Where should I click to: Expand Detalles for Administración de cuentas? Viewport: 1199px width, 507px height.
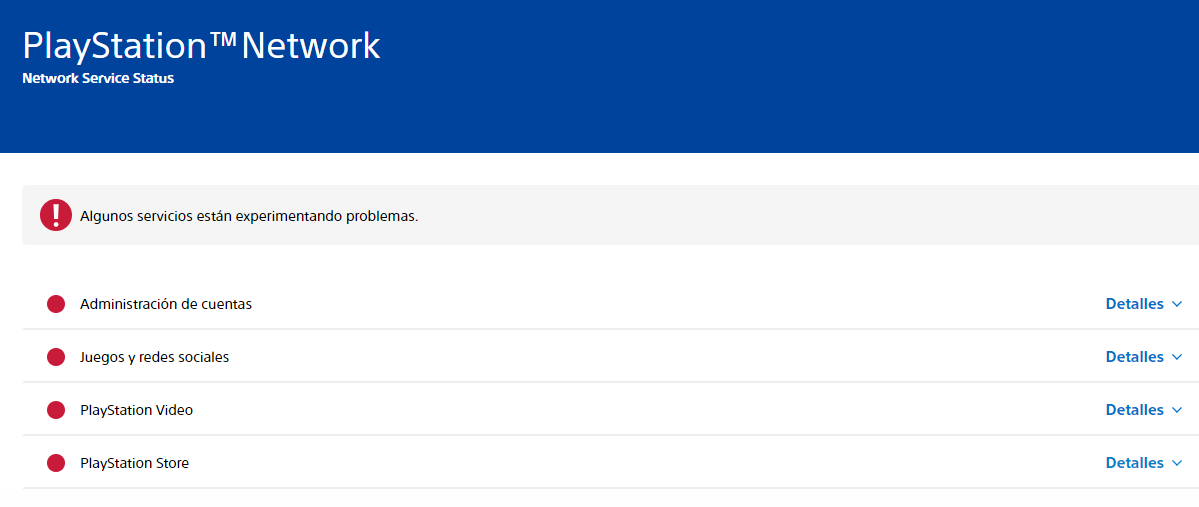point(1144,304)
